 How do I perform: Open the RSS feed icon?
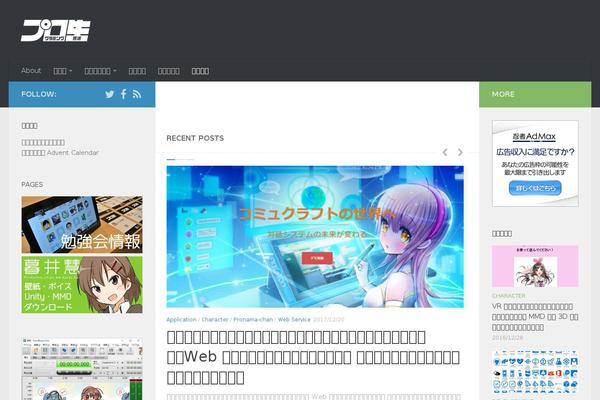(137, 94)
